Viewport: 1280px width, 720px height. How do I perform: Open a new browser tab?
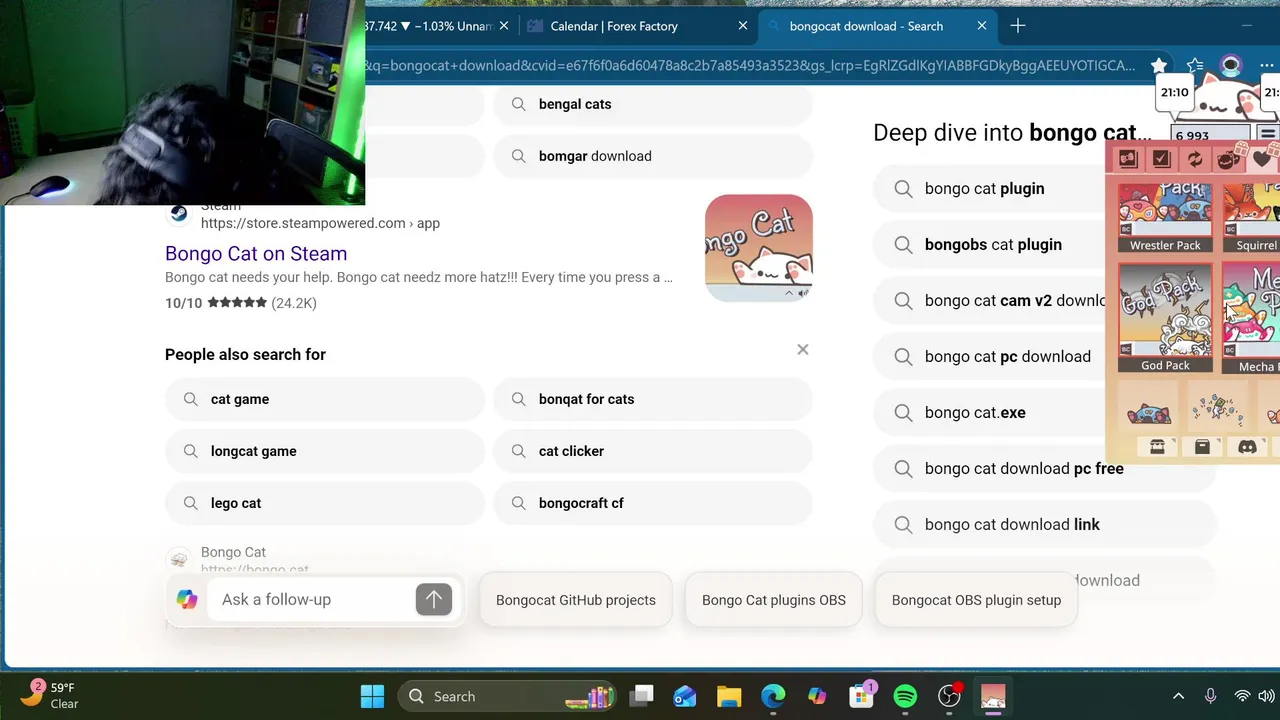click(1018, 26)
